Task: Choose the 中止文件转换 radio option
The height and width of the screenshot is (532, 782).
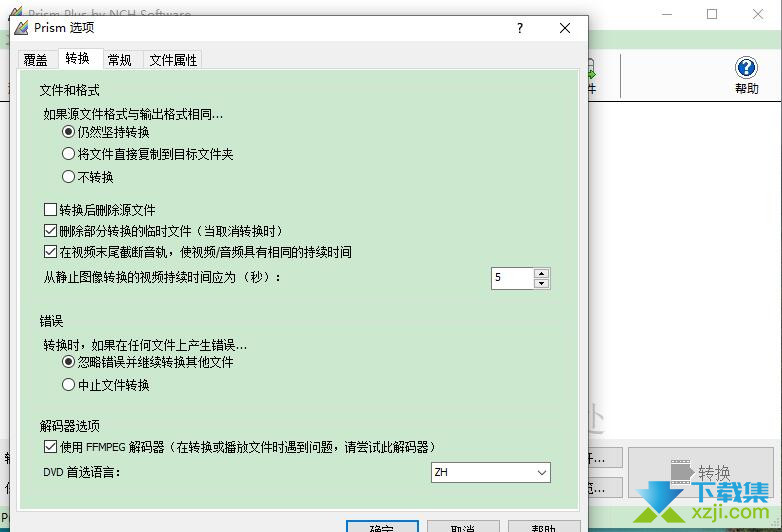Action: pos(106,385)
